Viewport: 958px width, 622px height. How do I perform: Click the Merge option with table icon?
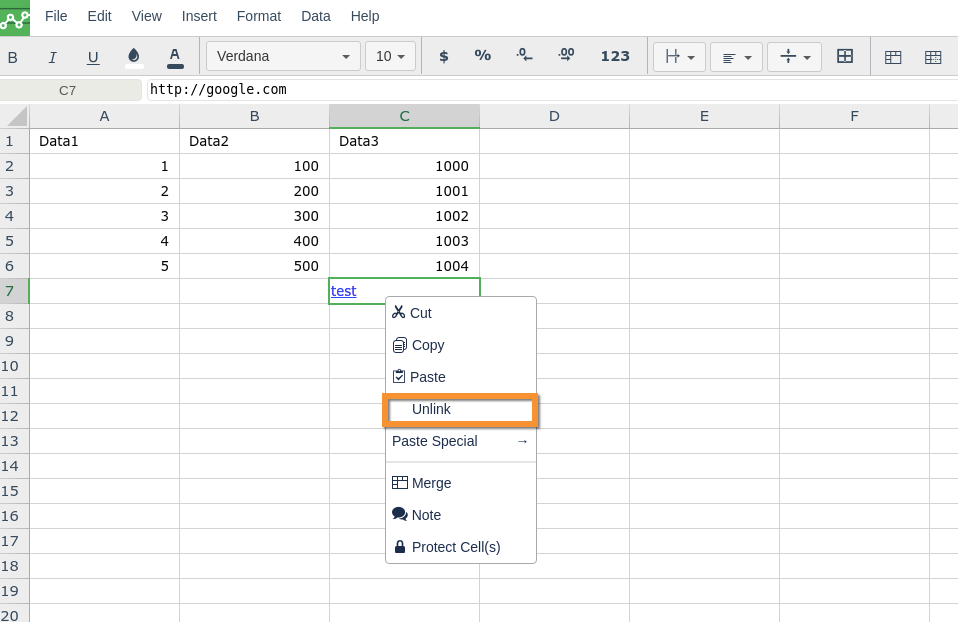click(x=431, y=483)
